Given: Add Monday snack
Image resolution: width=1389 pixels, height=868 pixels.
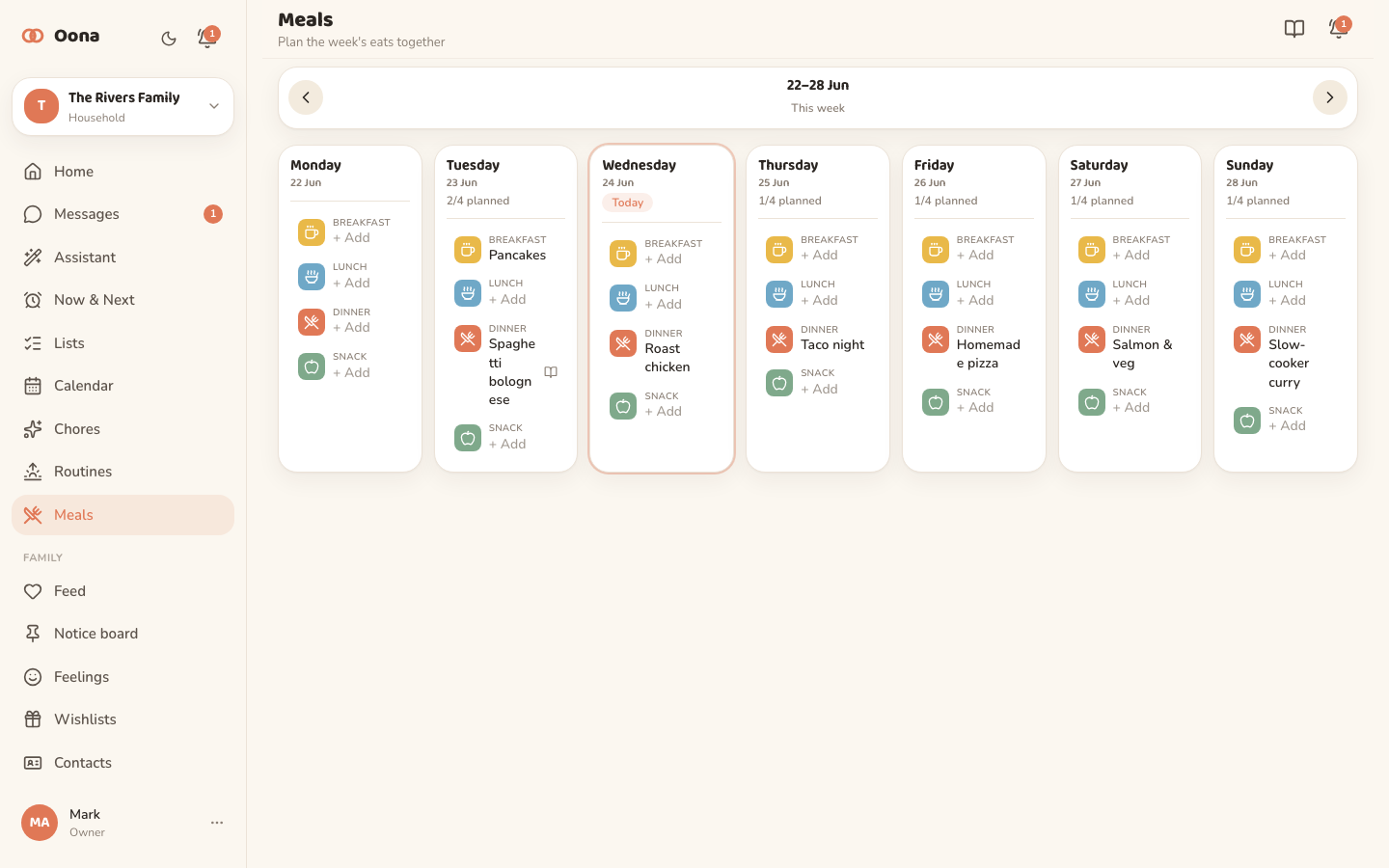Looking at the screenshot, I should tap(351, 373).
